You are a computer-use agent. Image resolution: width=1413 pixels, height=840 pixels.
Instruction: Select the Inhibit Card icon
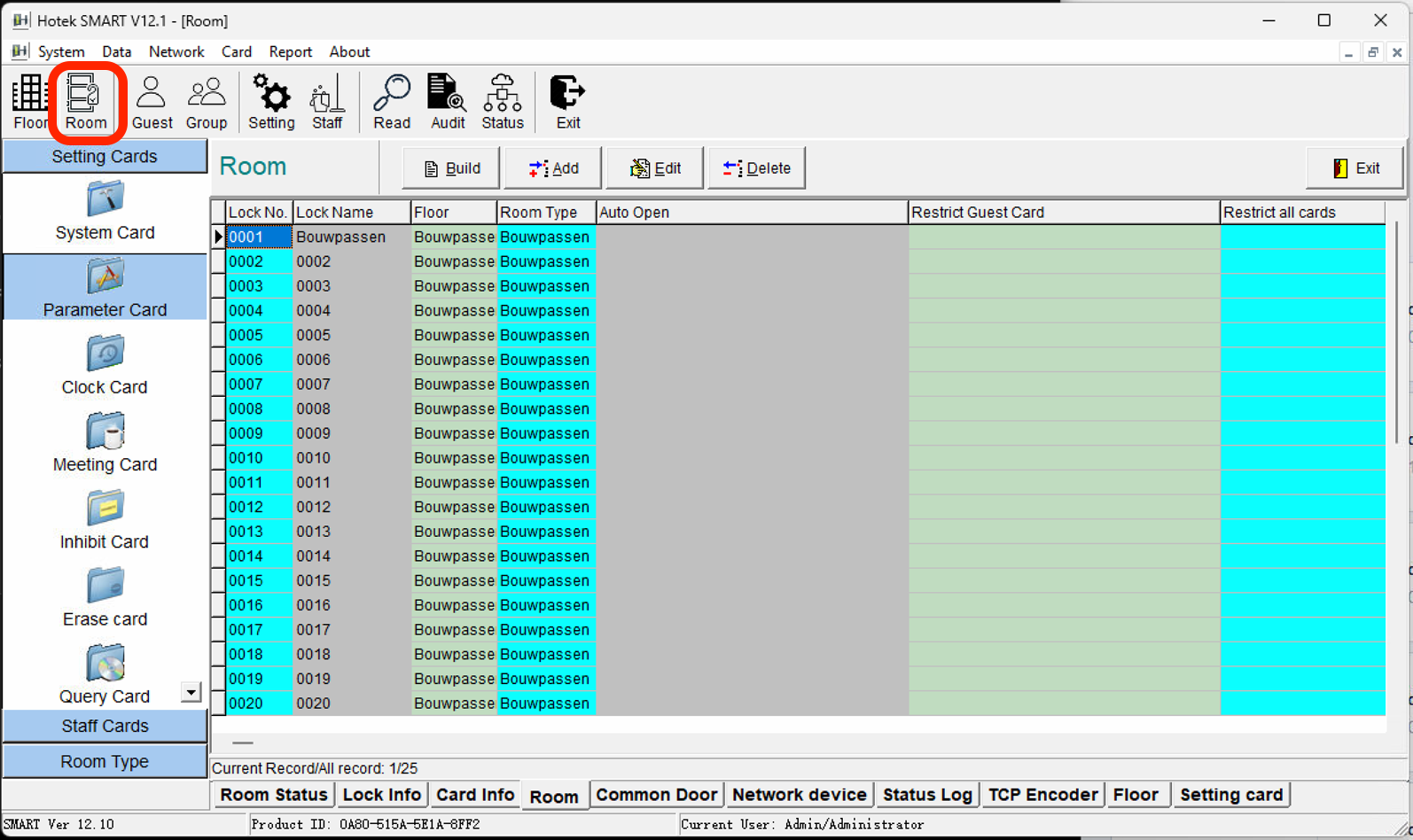point(105,519)
